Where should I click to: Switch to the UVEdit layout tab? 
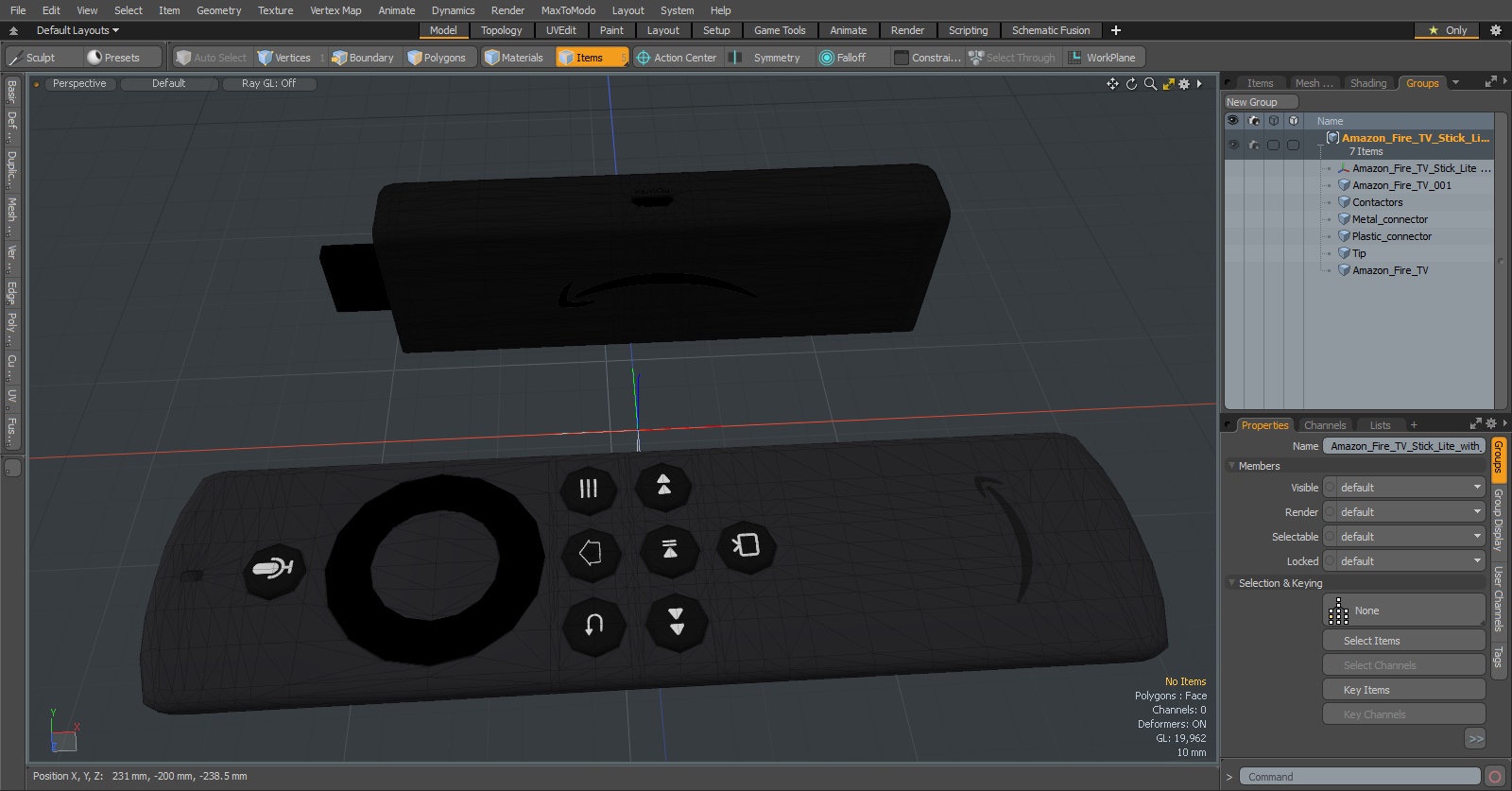coord(561,30)
